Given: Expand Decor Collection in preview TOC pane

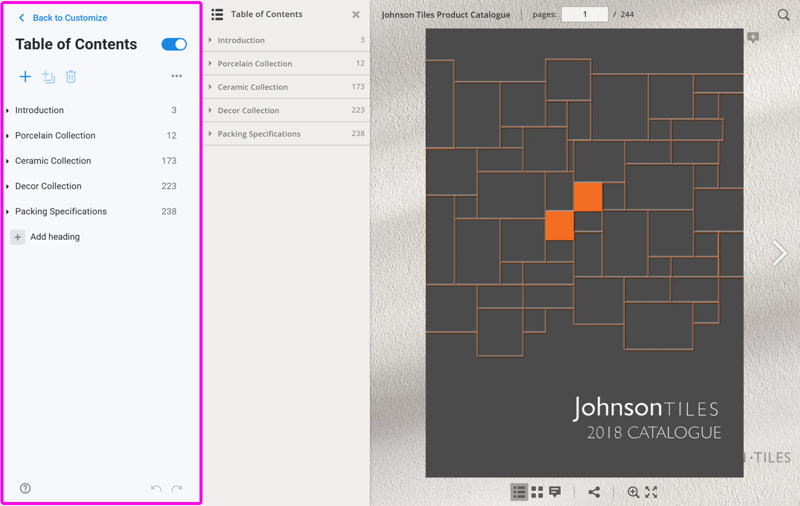Looking at the screenshot, I should 210,110.
